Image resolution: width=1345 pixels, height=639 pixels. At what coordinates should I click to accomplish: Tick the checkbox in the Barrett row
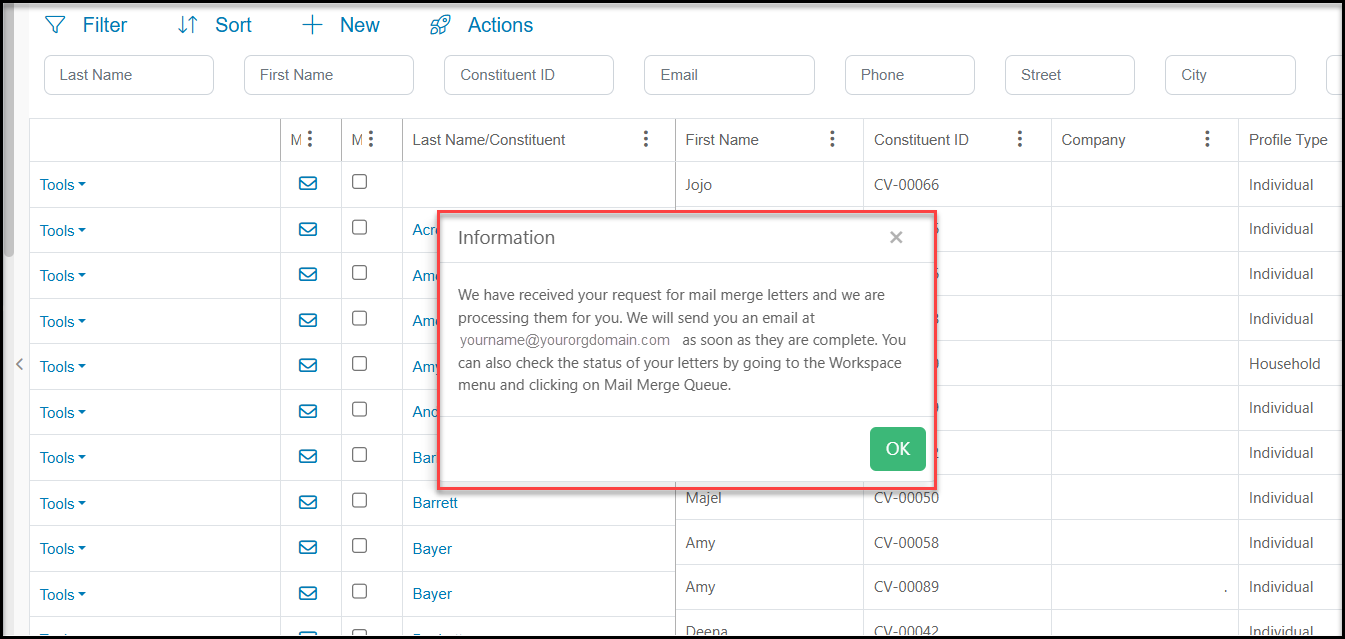click(360, 500)
